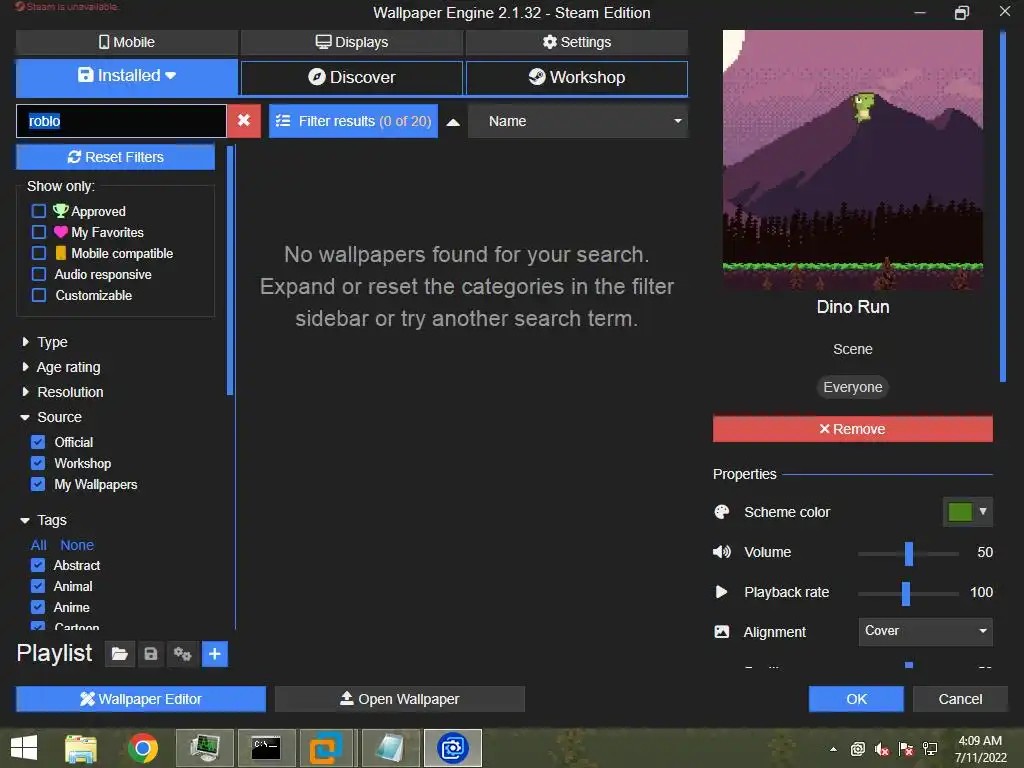Click the My Favorites heart icon
This screenshot has height=768, width=1024.
click(x=61, y=232)
